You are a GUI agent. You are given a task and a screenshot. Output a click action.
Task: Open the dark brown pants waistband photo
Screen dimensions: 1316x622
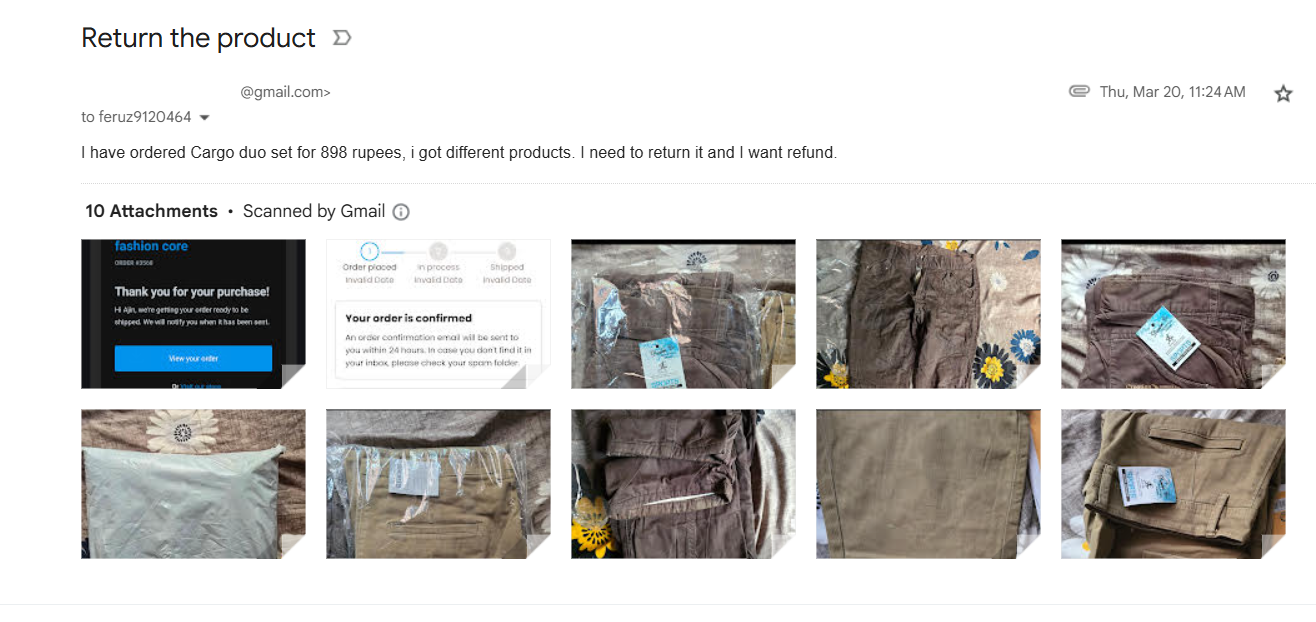point(683,484)
